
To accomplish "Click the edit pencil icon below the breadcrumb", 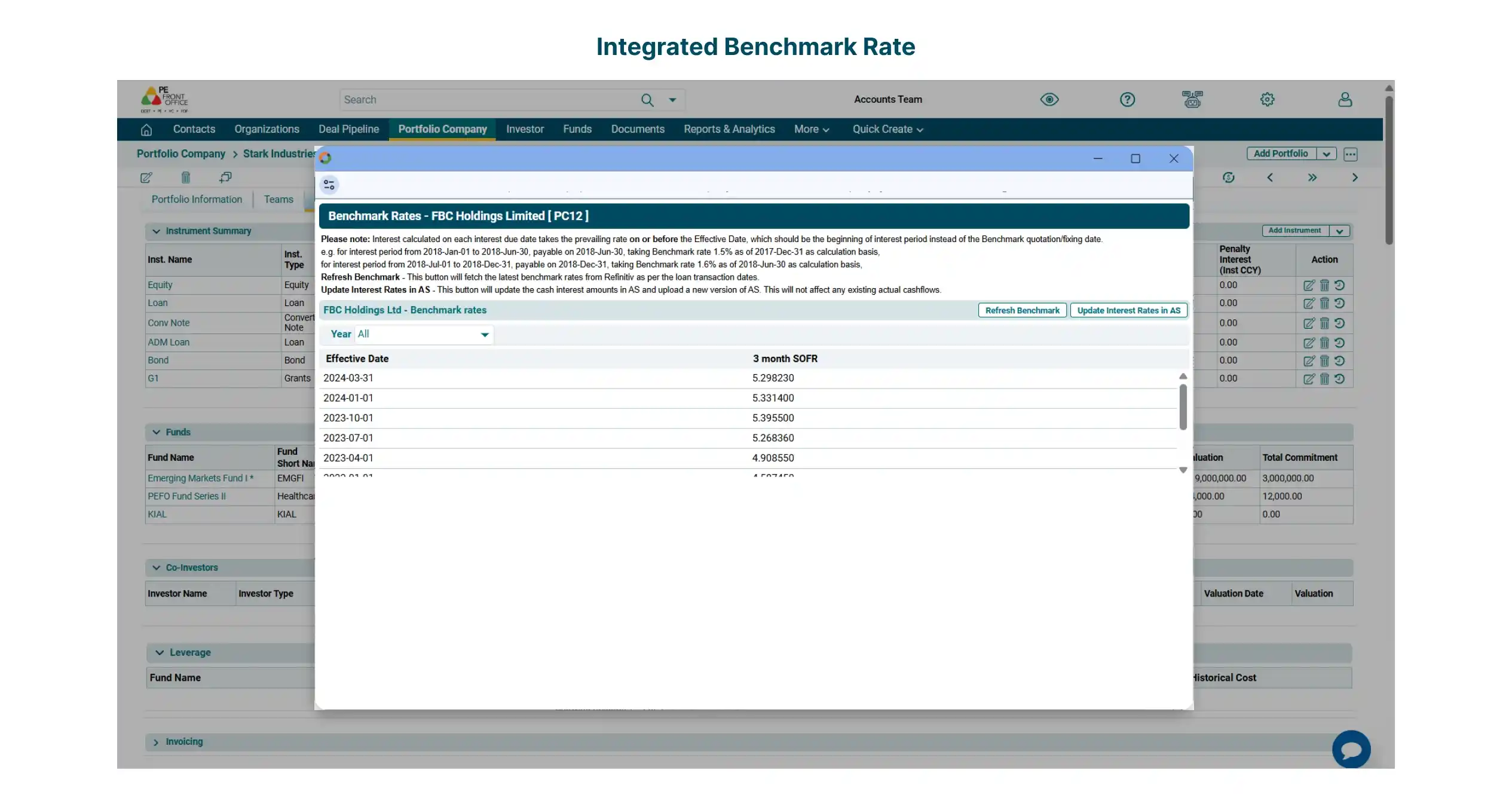I will [146, 178].
